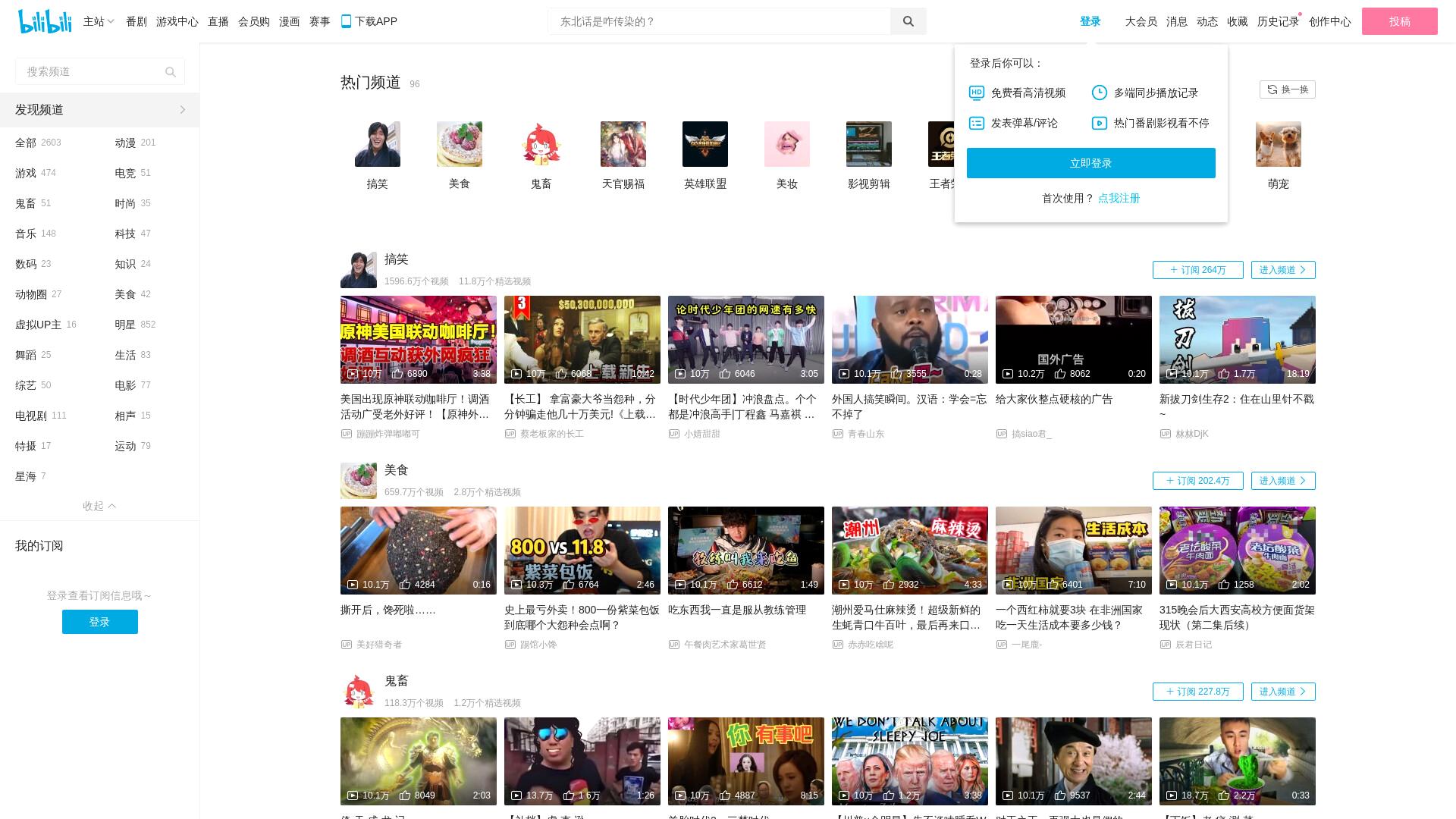The image size is (1456, 819).
Task: Open uploader 林林DjK
Action: pyautogui.click(x=1192, y=434)
